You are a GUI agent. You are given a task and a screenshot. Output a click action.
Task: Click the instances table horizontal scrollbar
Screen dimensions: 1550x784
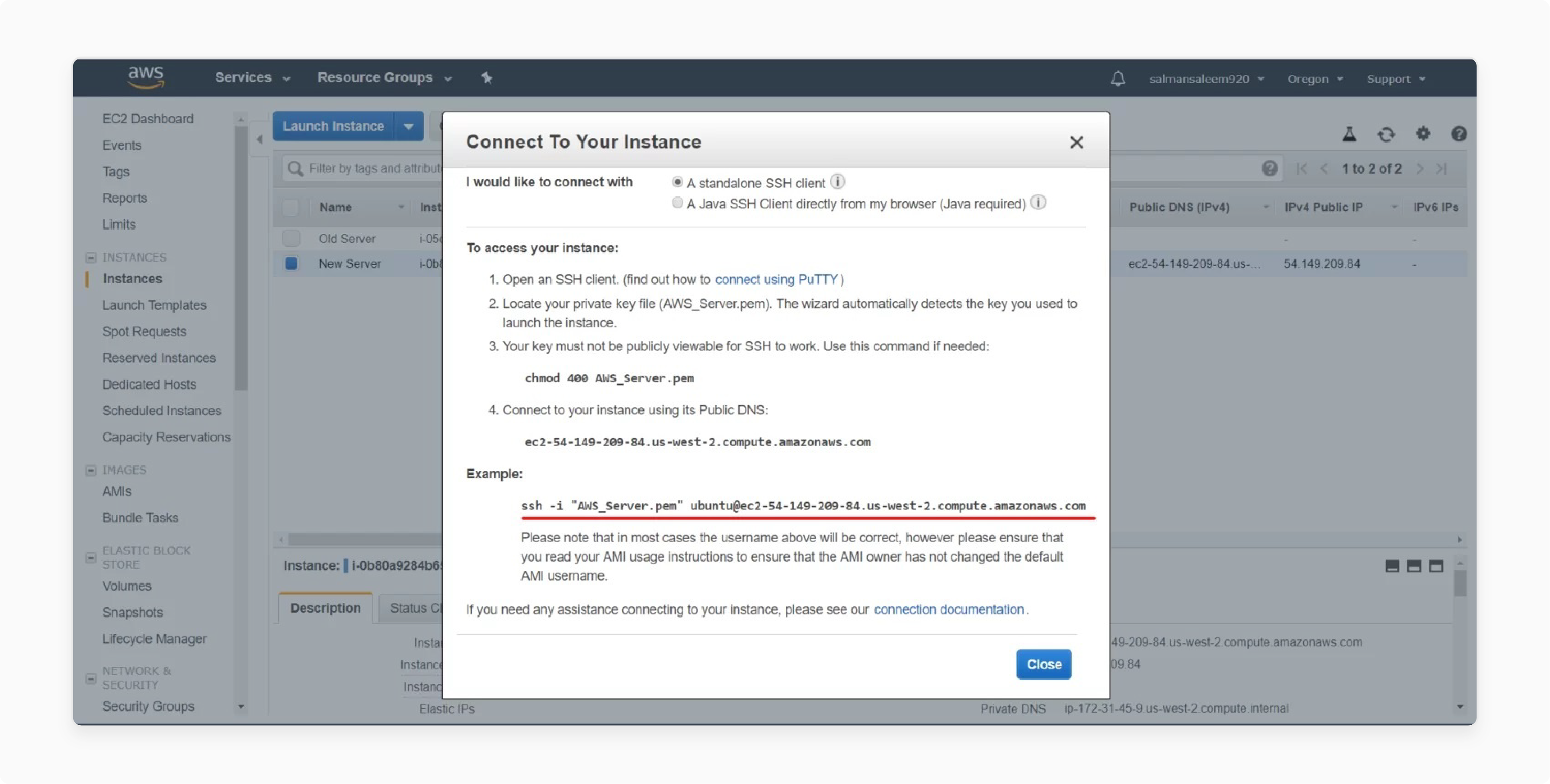pos(365,539)
